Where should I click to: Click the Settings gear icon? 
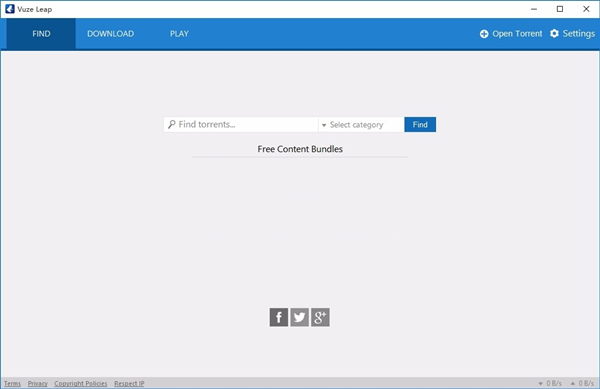coord(554,34)
